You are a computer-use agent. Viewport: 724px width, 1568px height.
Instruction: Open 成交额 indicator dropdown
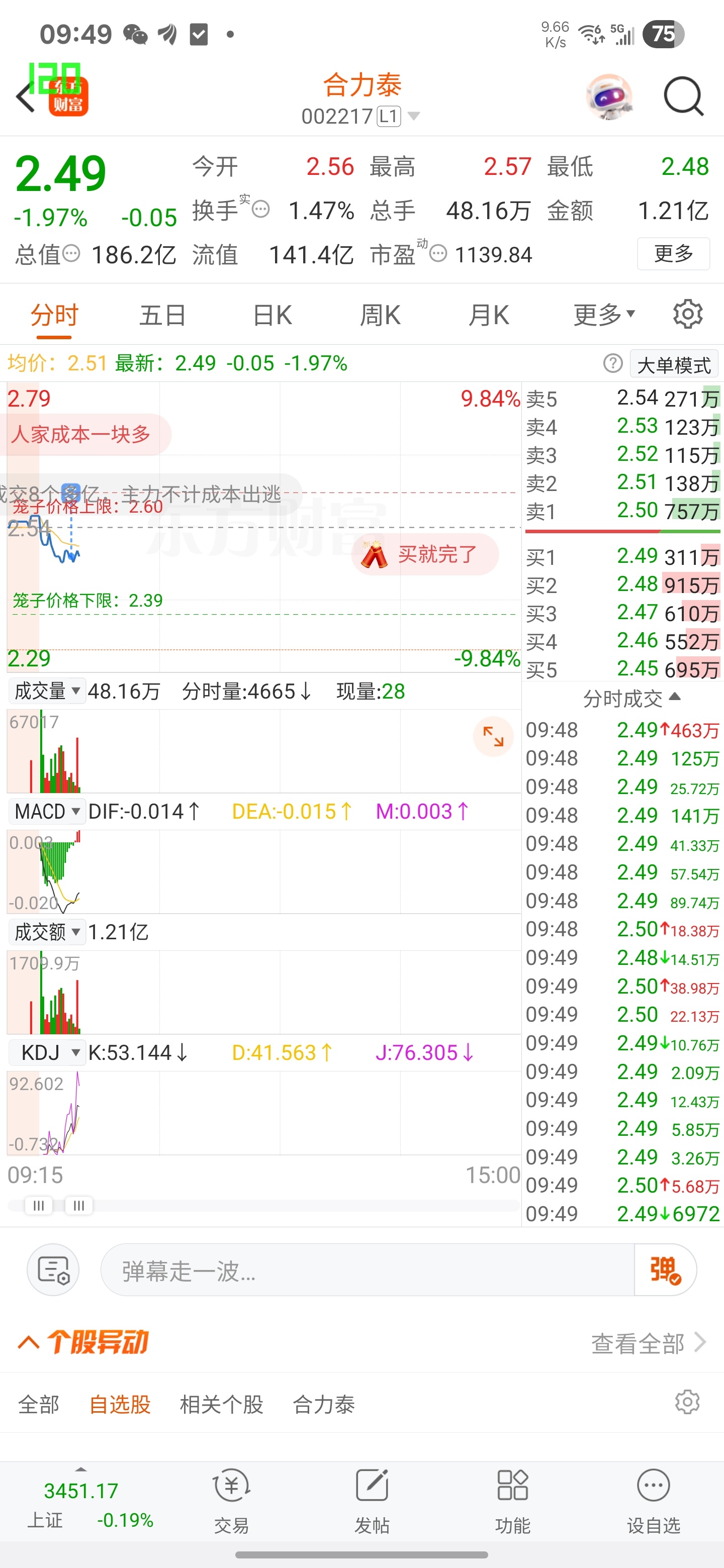[46, 932]
